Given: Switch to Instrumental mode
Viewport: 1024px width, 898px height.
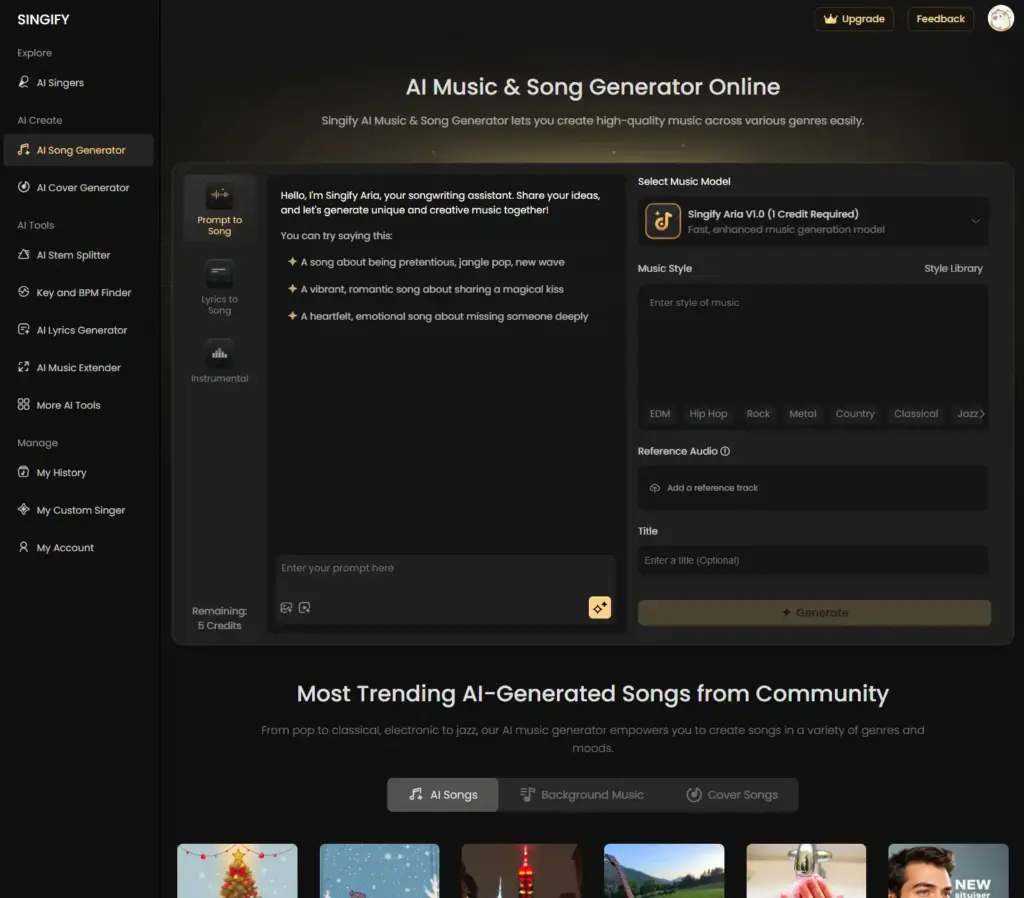Looking at the screenshot, I should click(x=219, y=362).
